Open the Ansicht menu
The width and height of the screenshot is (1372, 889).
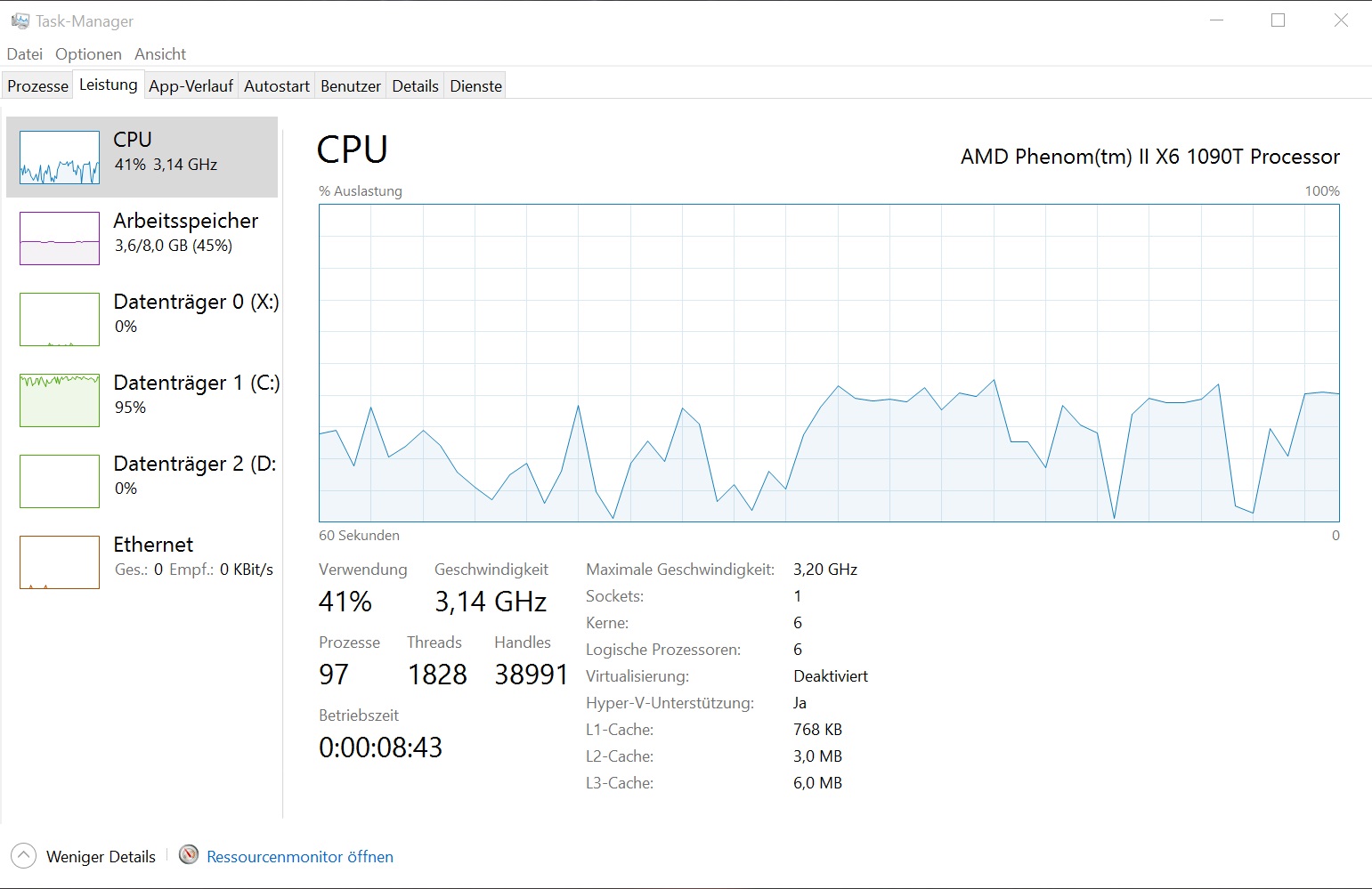click(160, 54)
